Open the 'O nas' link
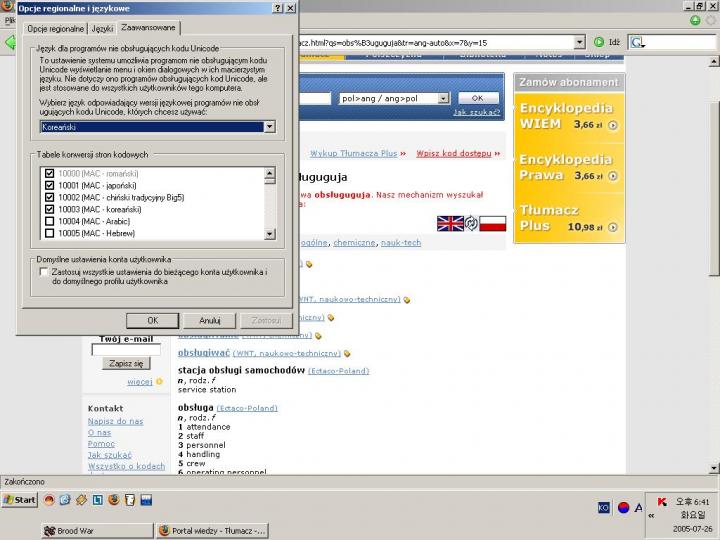 (99, 433)
